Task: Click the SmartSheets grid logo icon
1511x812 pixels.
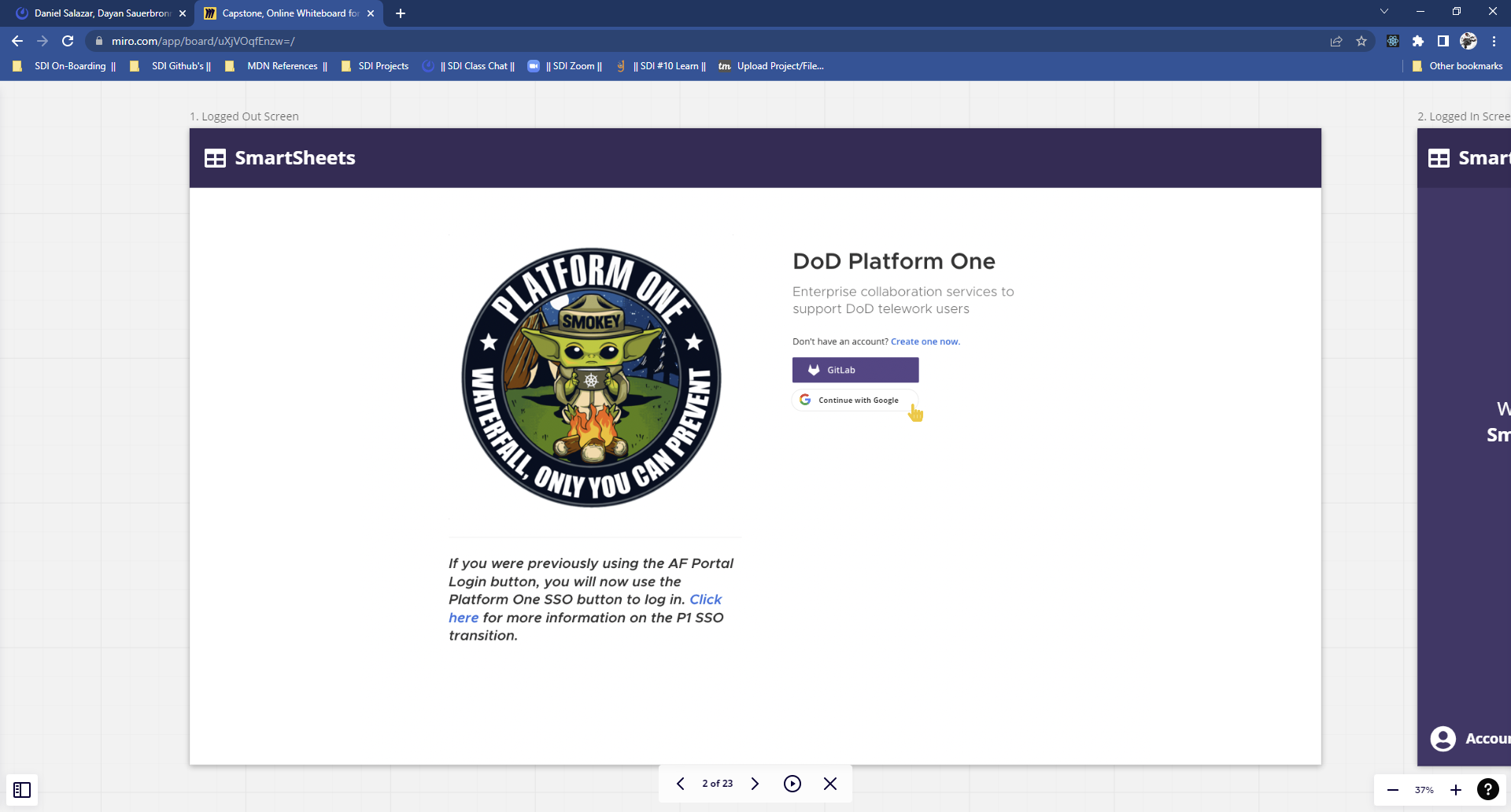Action: [x=215, y=158]
